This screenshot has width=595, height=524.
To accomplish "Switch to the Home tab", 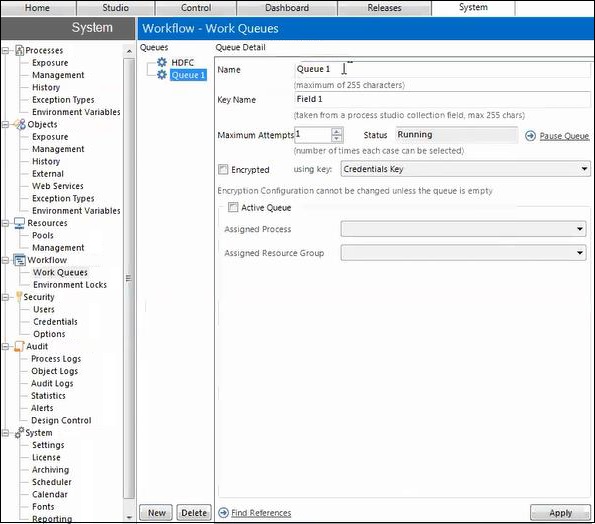I will pos(38,8).
